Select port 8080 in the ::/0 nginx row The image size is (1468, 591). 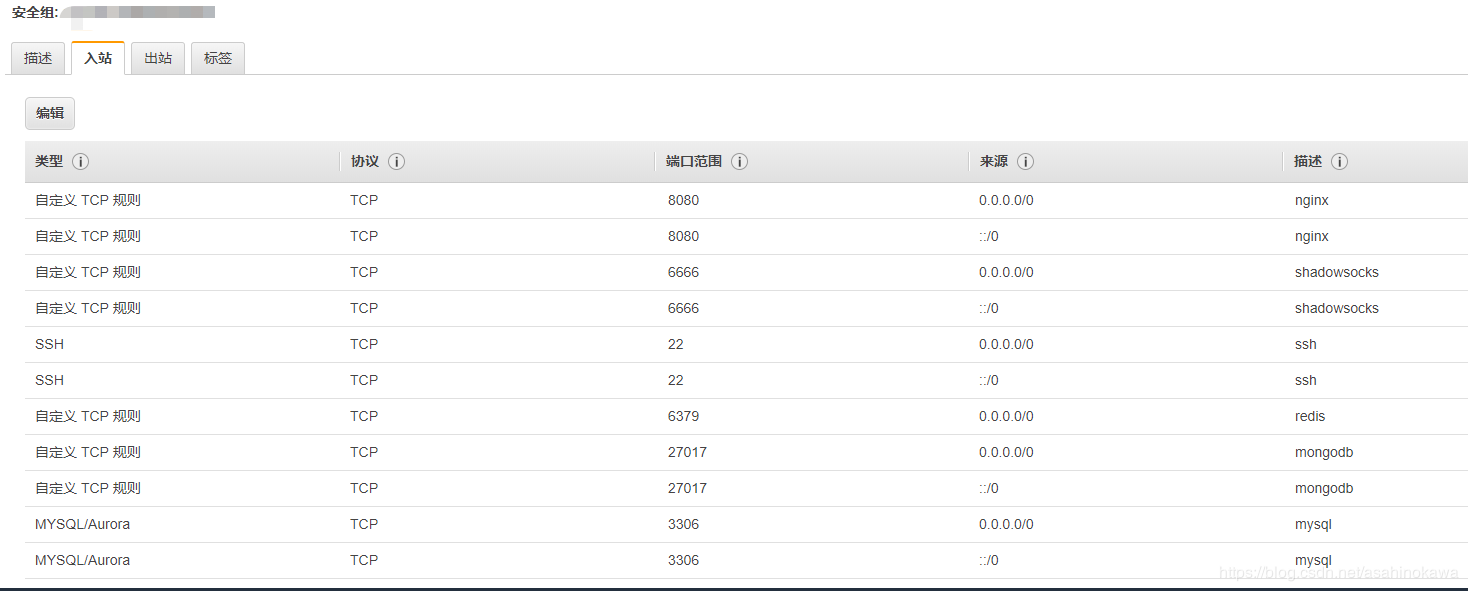(684, 236)
